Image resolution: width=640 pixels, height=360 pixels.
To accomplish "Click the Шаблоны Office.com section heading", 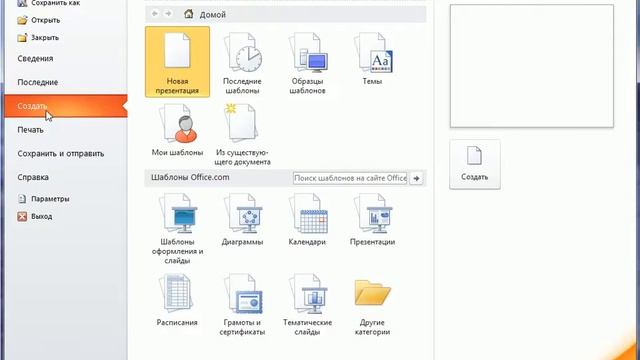I will [x=190, y=177].
